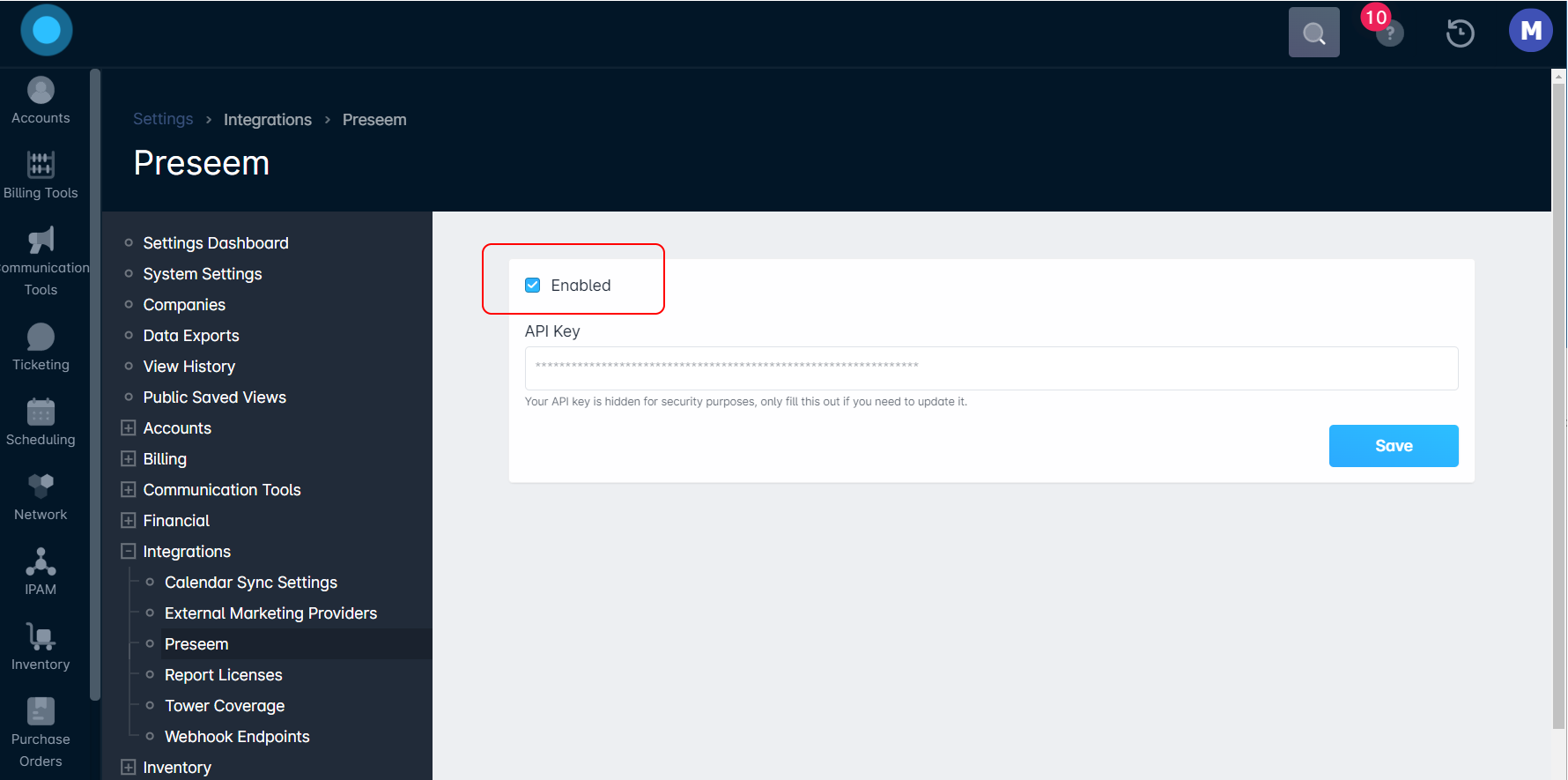Open Ticketing in the sidebar
Viewport: 1568px width, 780px height.
click(41, 347)
